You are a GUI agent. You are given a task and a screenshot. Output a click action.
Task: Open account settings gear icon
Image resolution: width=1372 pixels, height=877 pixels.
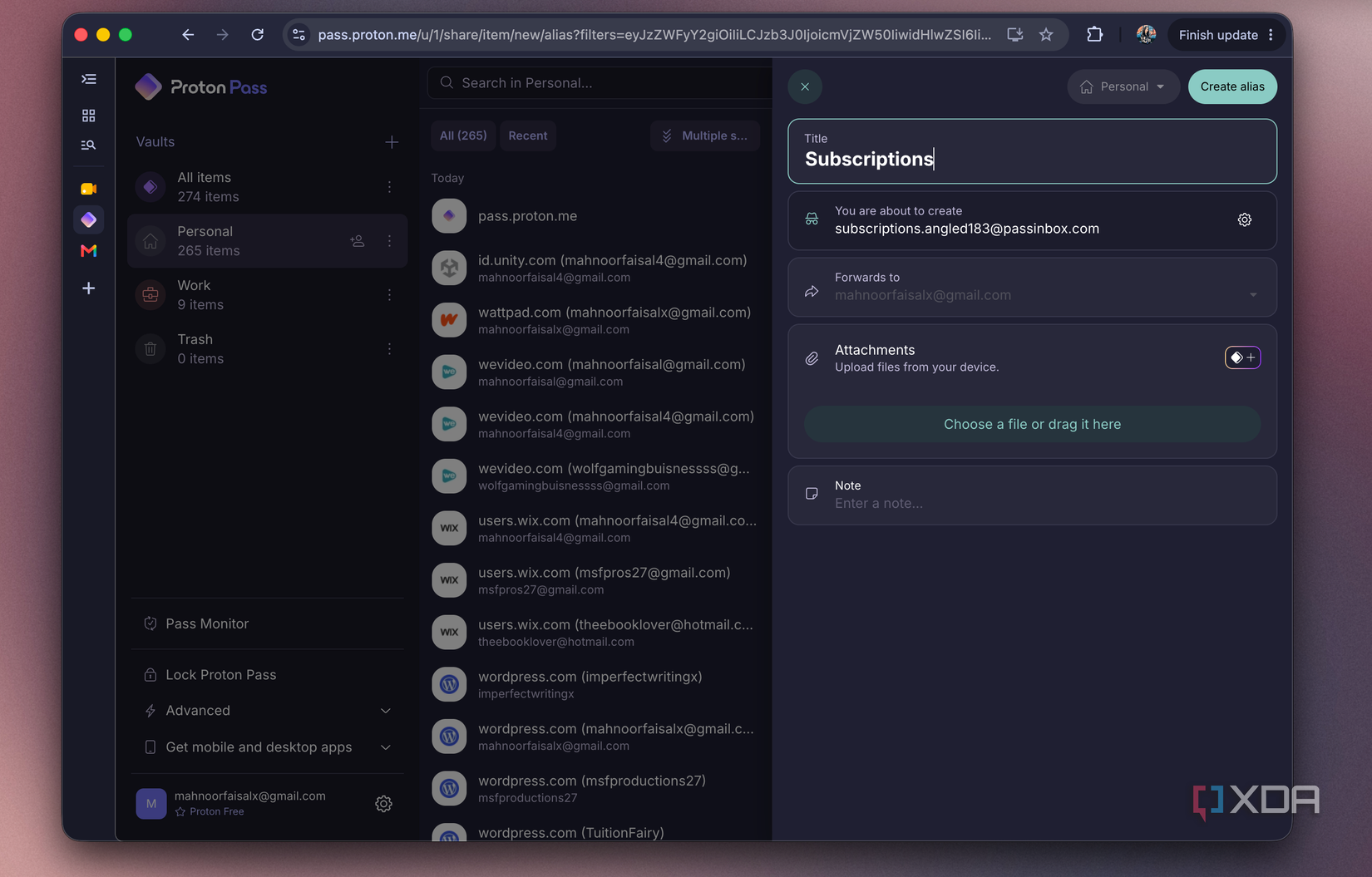383,804
